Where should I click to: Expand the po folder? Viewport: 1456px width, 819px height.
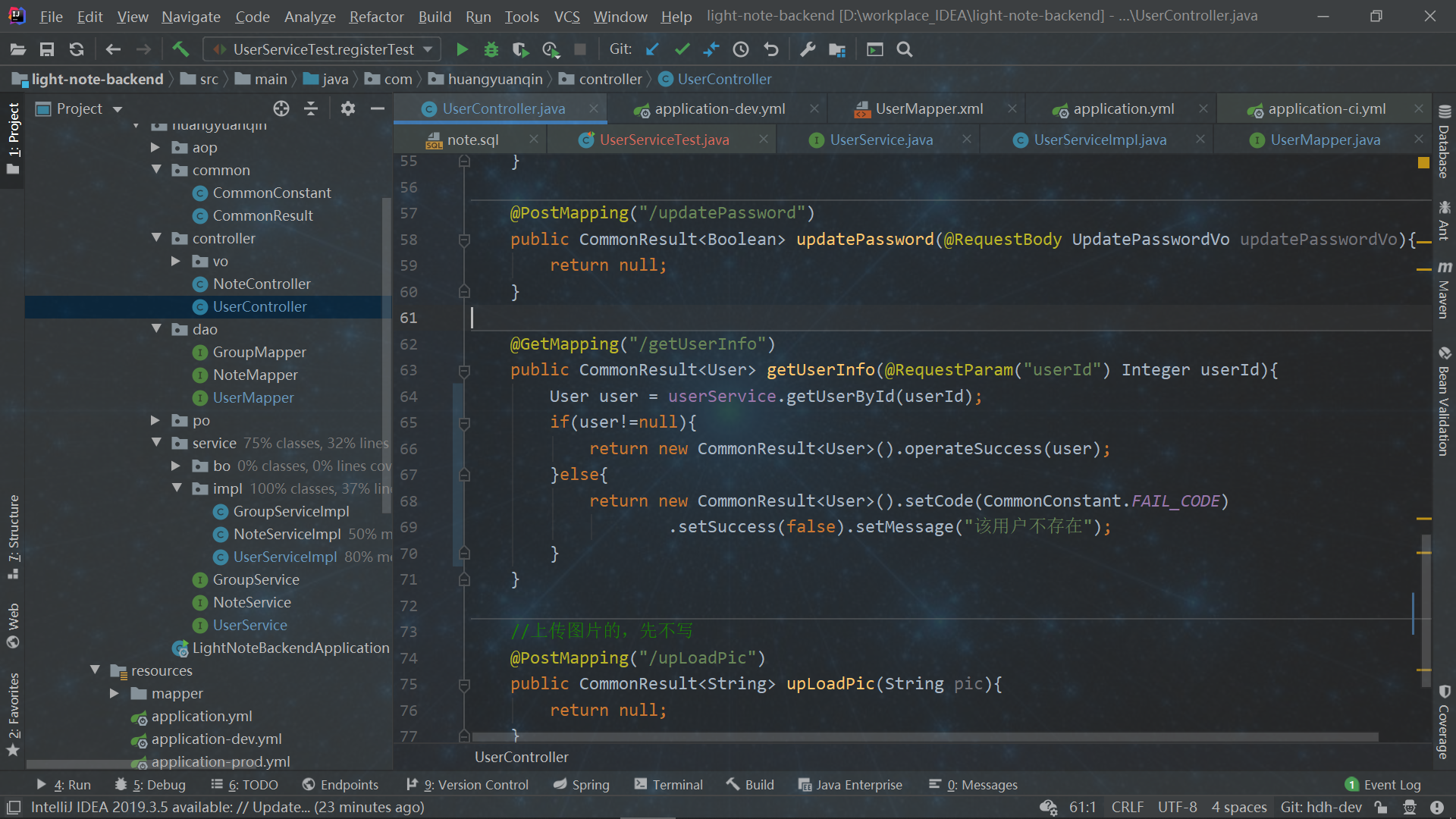point(155,420)
